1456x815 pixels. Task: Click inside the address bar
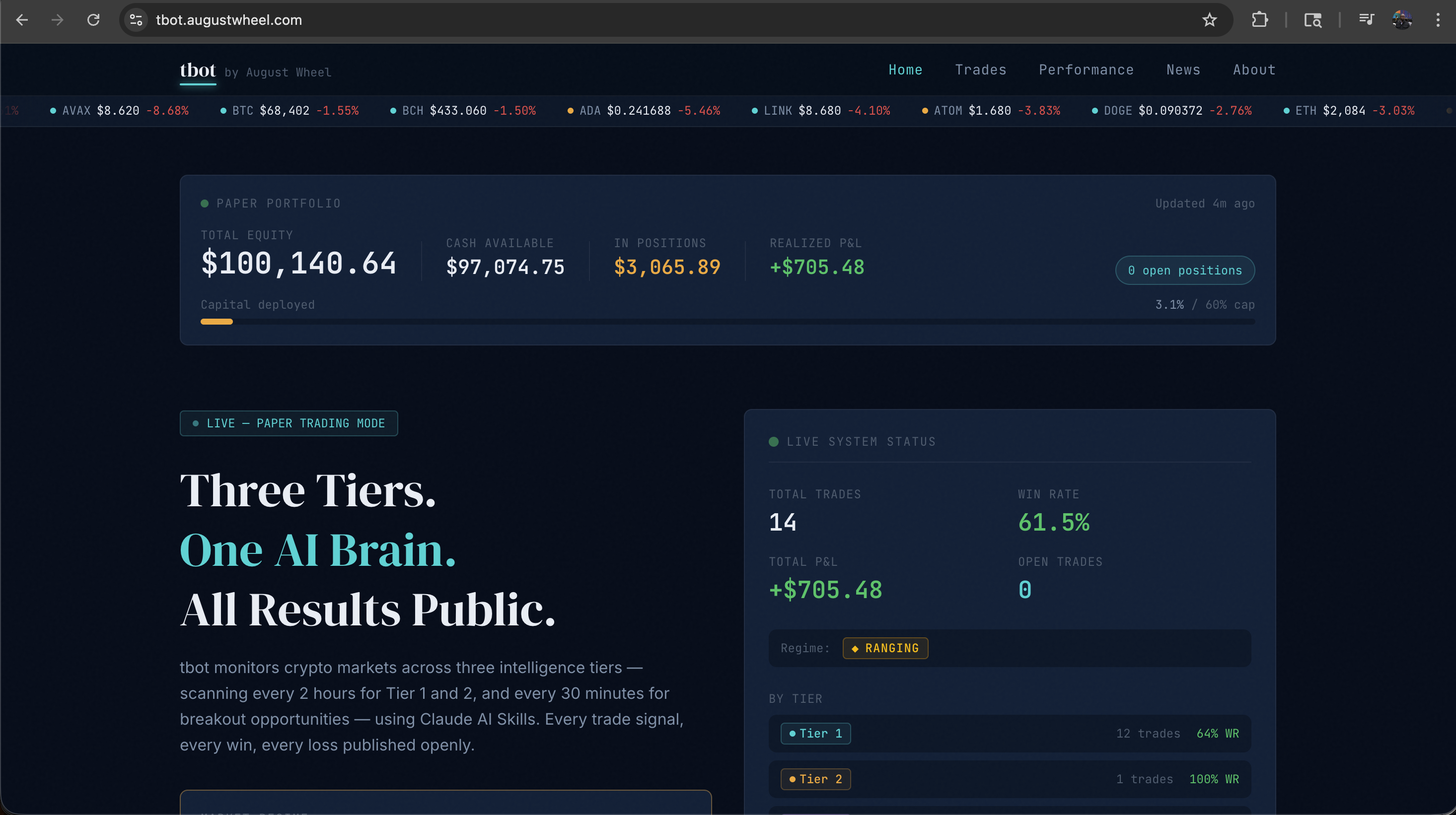click(x=396, y=20)
